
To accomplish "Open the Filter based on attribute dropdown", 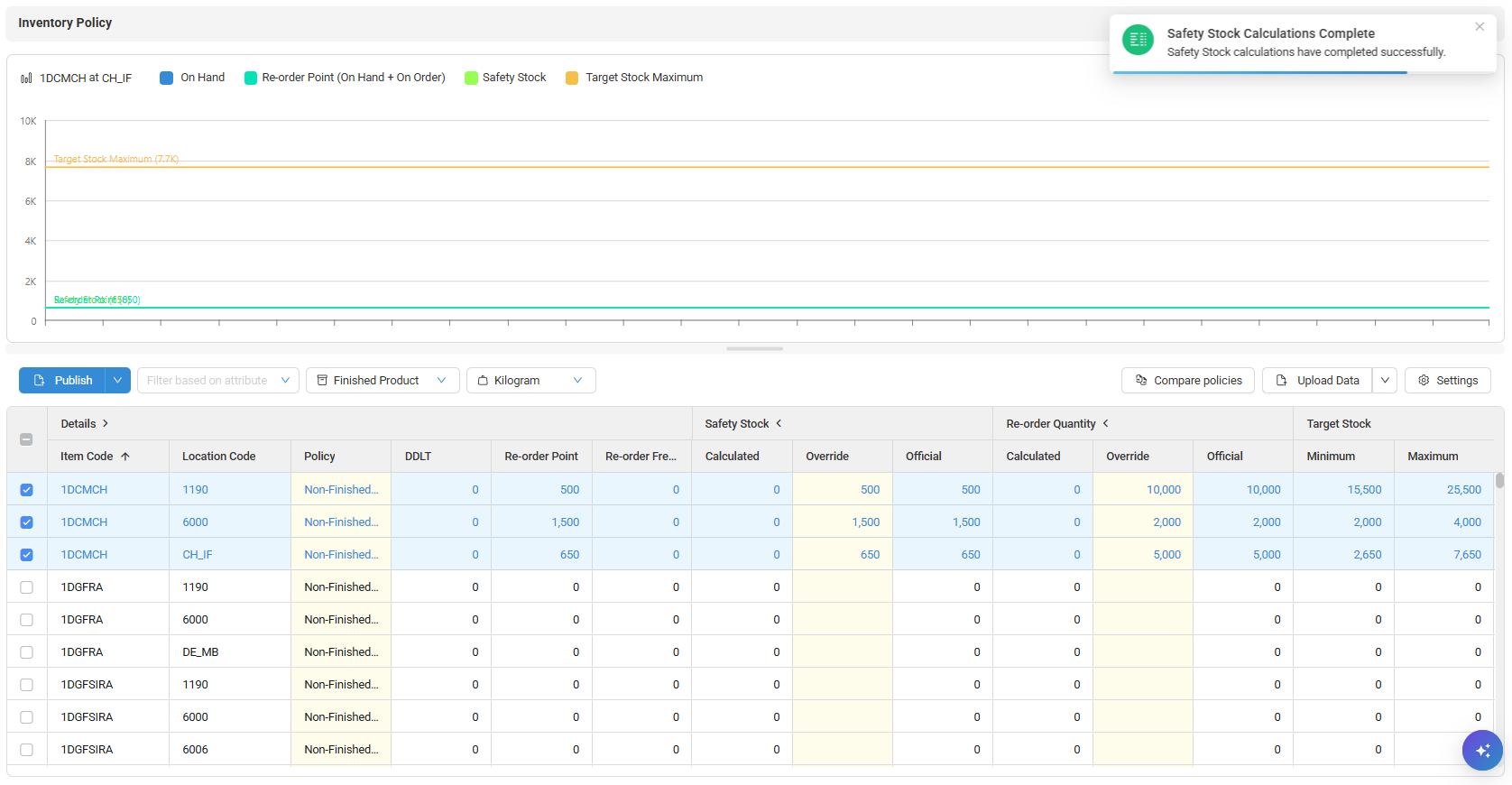I will (x=218, y=381).
